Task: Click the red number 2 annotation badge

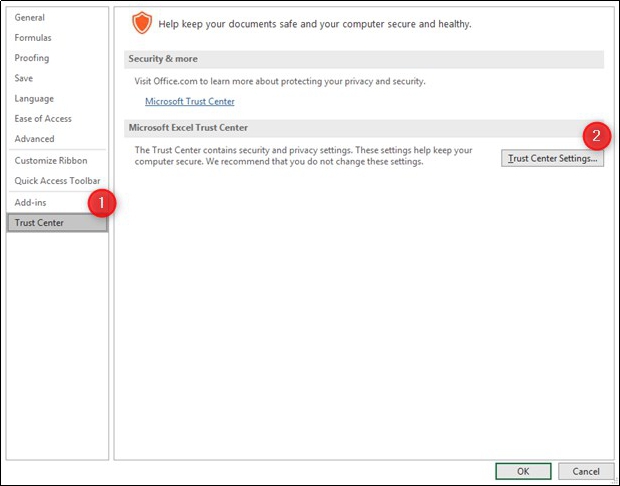Action: point(597,136)
